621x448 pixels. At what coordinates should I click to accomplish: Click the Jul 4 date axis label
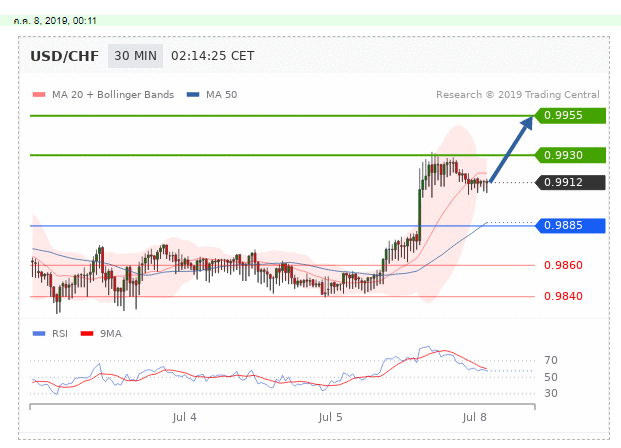pos(184,417)
